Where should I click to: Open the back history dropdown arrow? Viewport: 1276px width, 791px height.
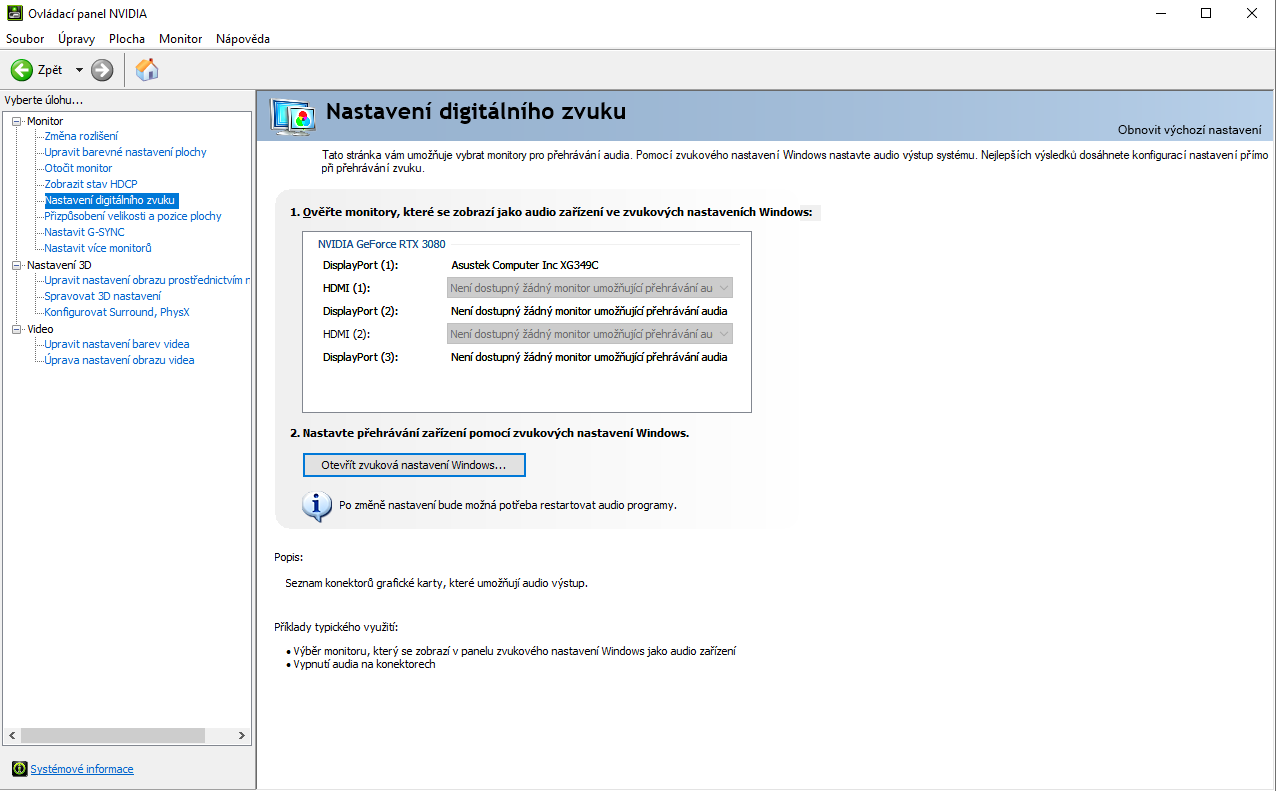tap(79, 70)
